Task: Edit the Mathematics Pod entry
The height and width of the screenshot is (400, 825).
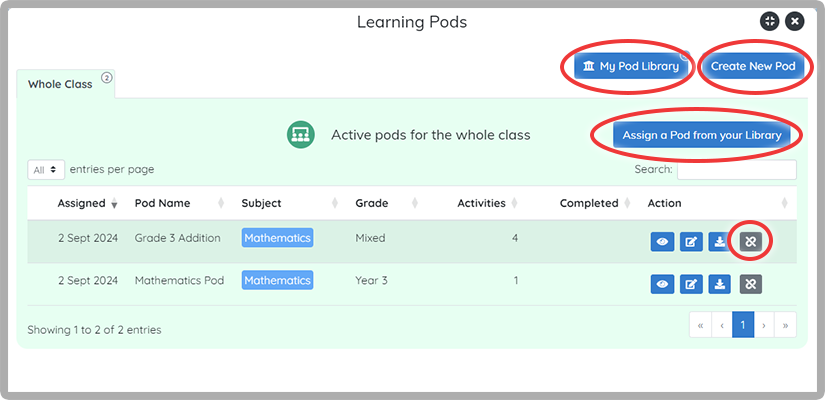Action: [x=691, y=284]
